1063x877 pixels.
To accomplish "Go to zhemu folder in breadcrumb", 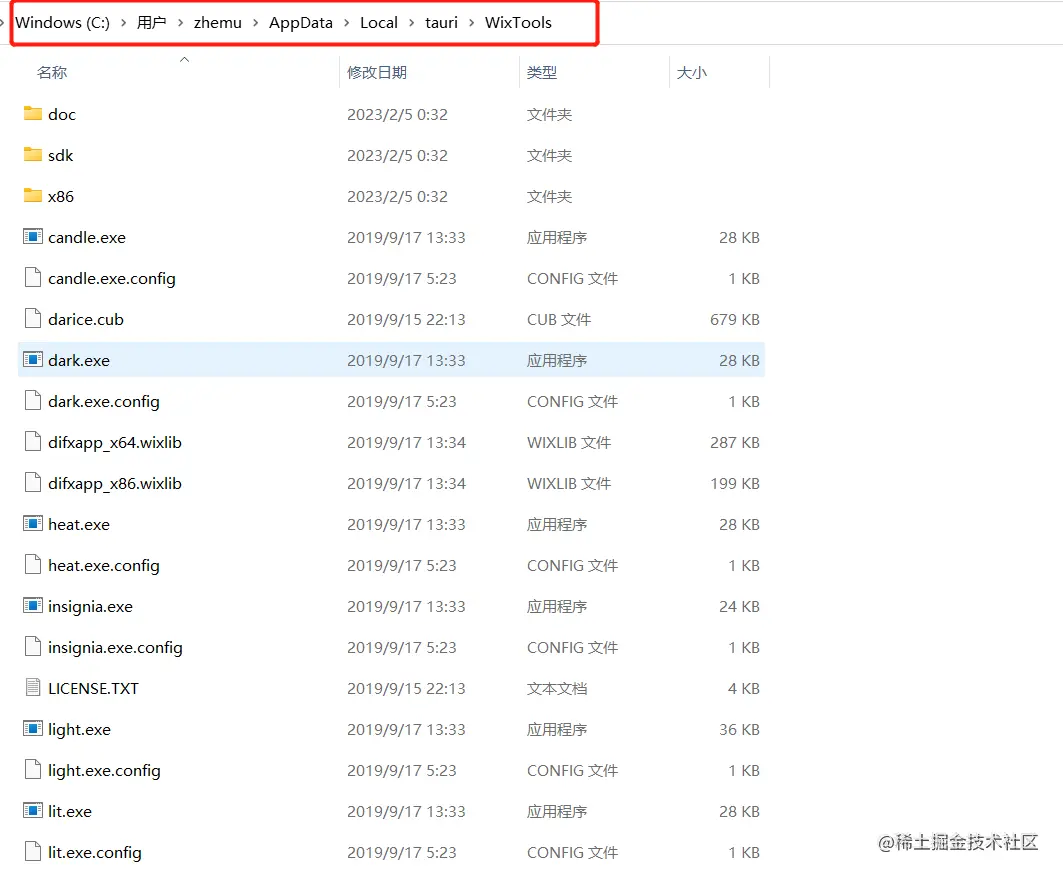I will tap(218, 22).
